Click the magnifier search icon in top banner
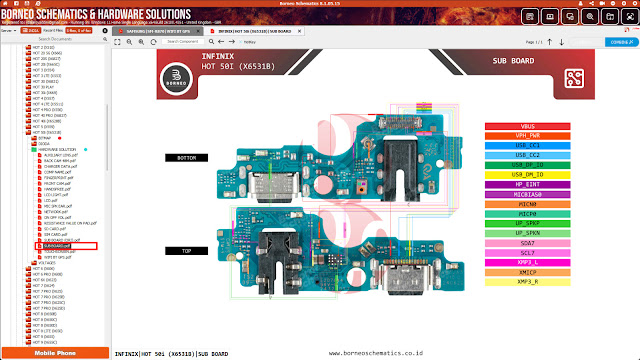 590,17
